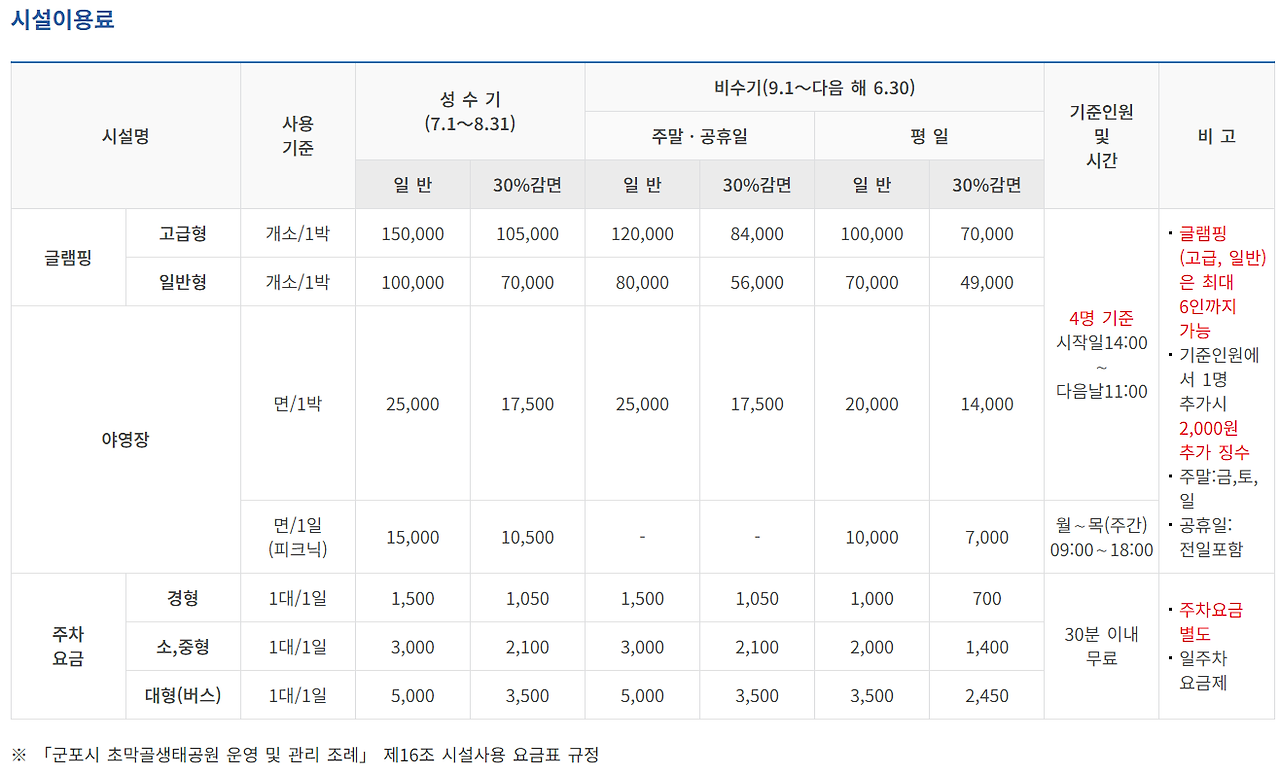Select 100,000 in the 일반형 row

tap(413, 282)
